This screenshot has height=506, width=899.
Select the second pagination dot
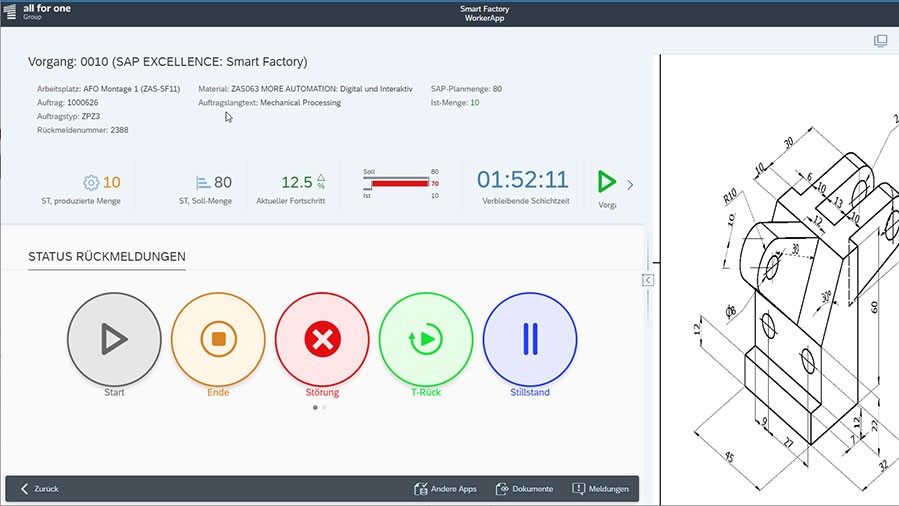click(x=325, y=408)
